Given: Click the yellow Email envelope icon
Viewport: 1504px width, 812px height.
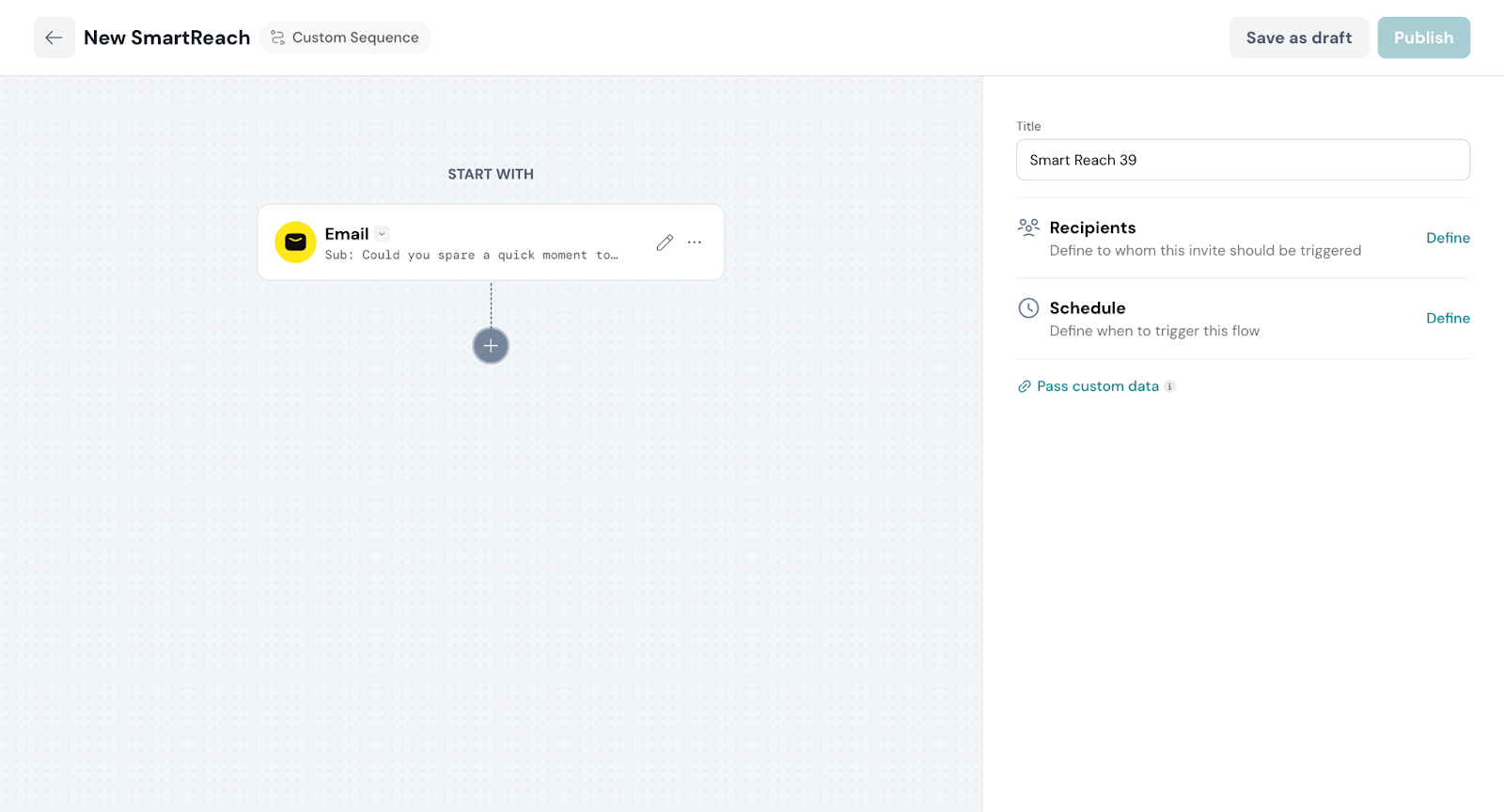Looking at the screenshot, I should [295, 242].
